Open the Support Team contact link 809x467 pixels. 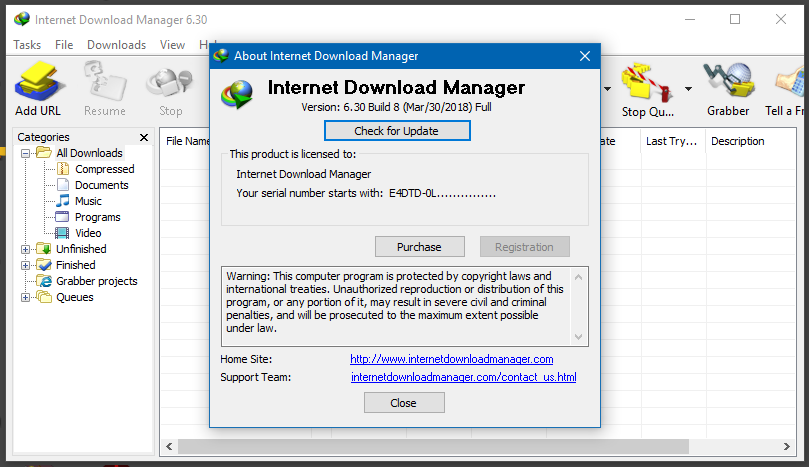(463, 377)
